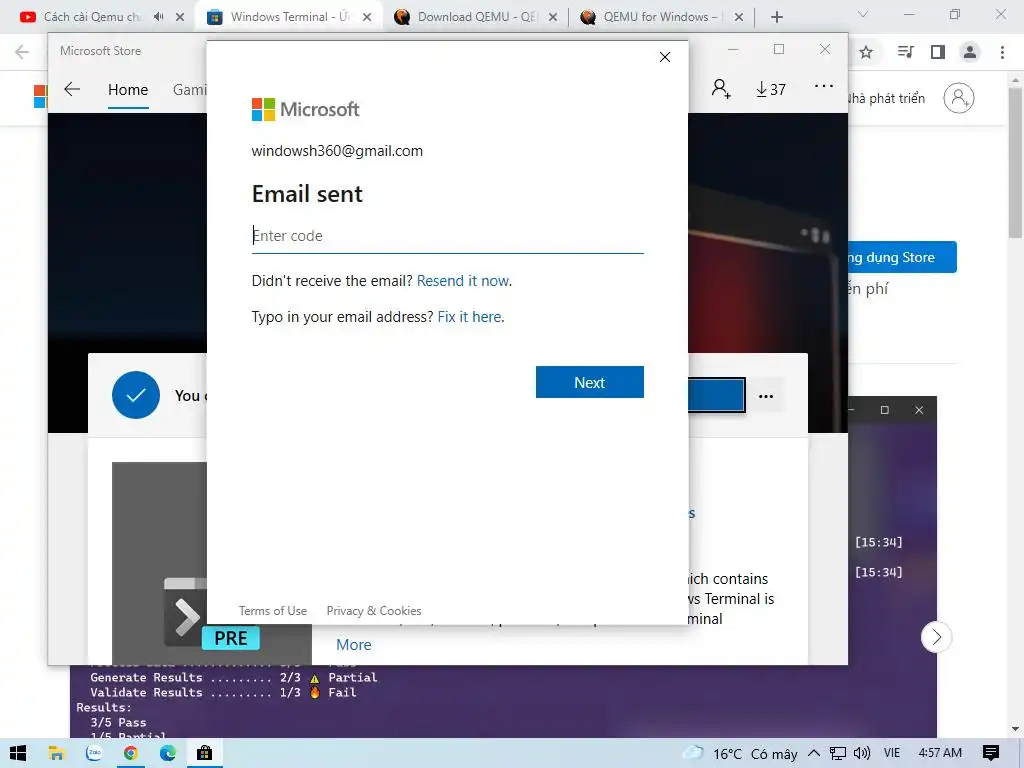The width and height of the screenshot is (1024, 768).
Task: Open app options ellipsis button
Action: 766,396
